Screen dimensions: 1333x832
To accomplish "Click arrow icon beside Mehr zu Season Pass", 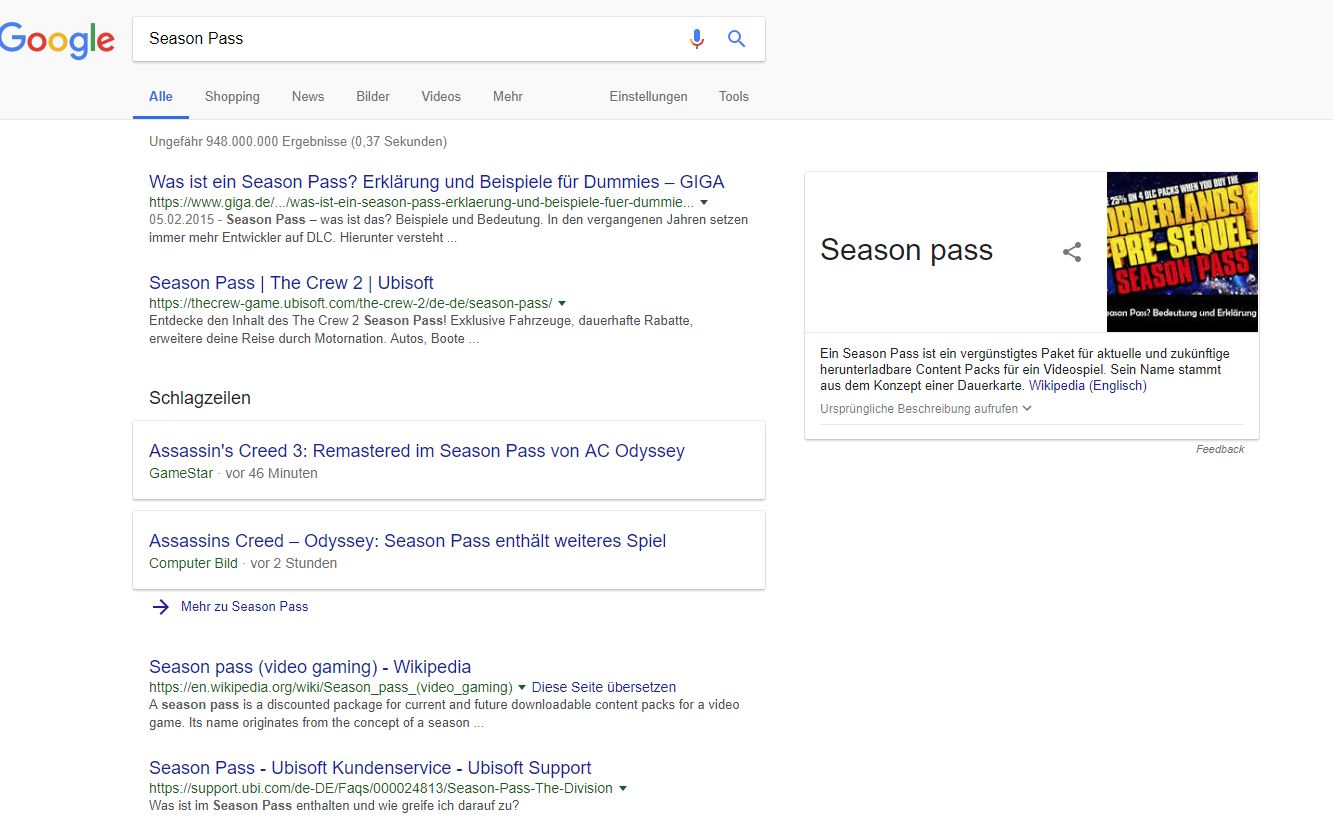I will (x=160, y=606).
